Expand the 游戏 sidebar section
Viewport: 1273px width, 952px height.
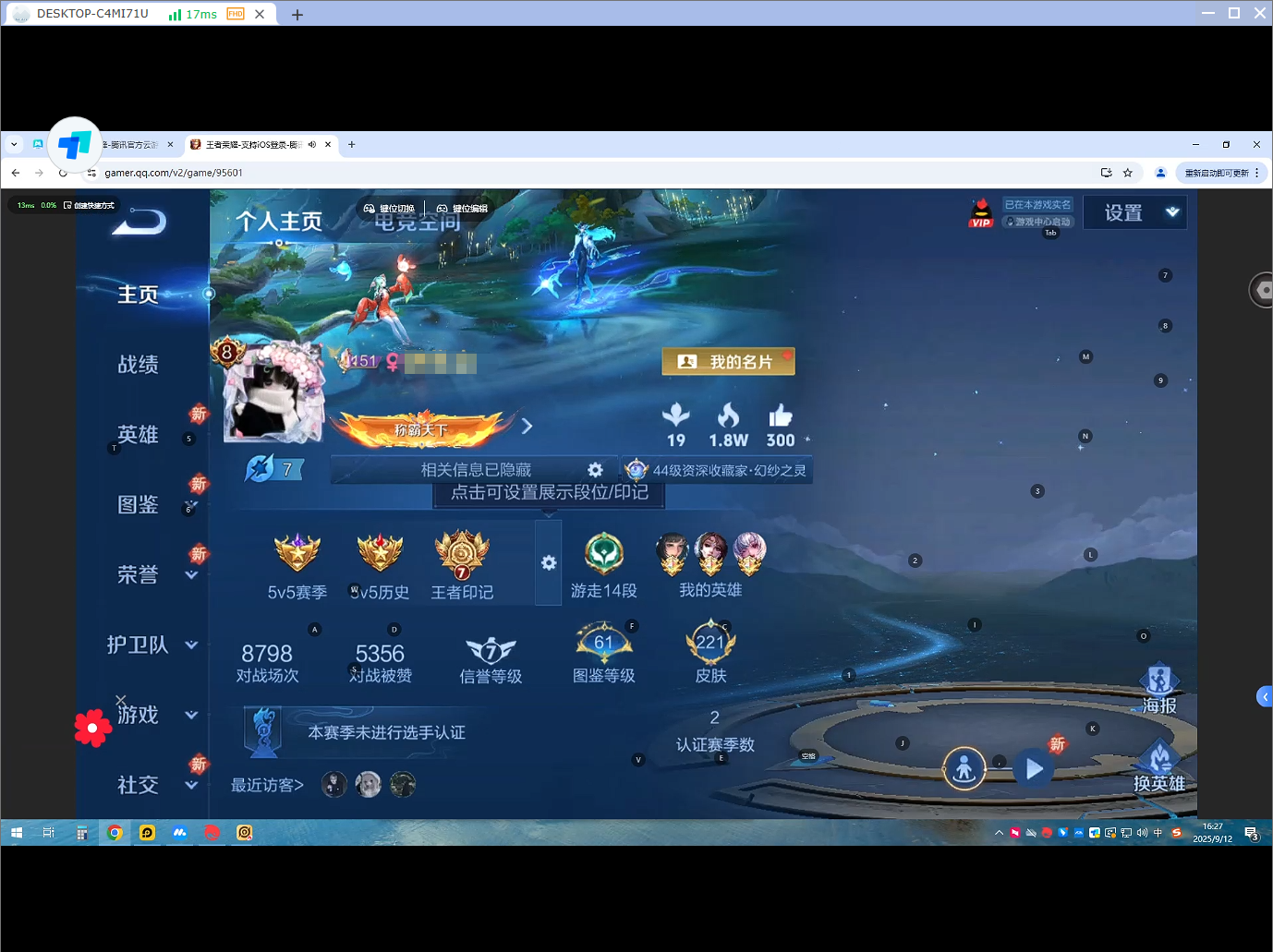pos(191,715)
